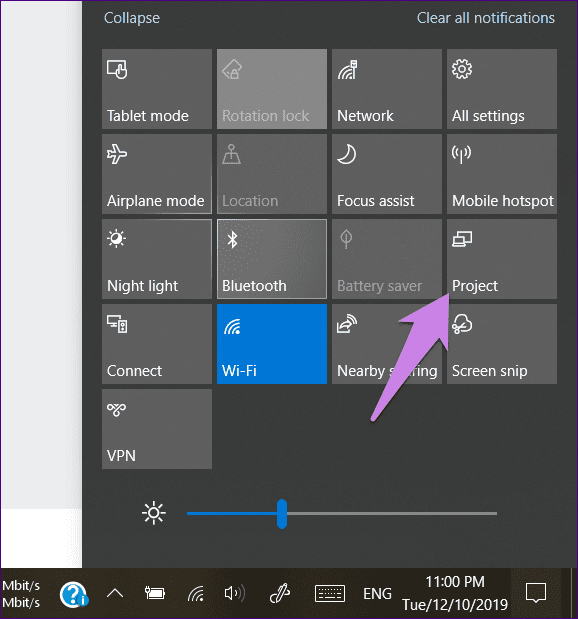Viewport: 578px width, 619px height.
Task: Open the All settings gear tile
Action: tap(502, 89)
